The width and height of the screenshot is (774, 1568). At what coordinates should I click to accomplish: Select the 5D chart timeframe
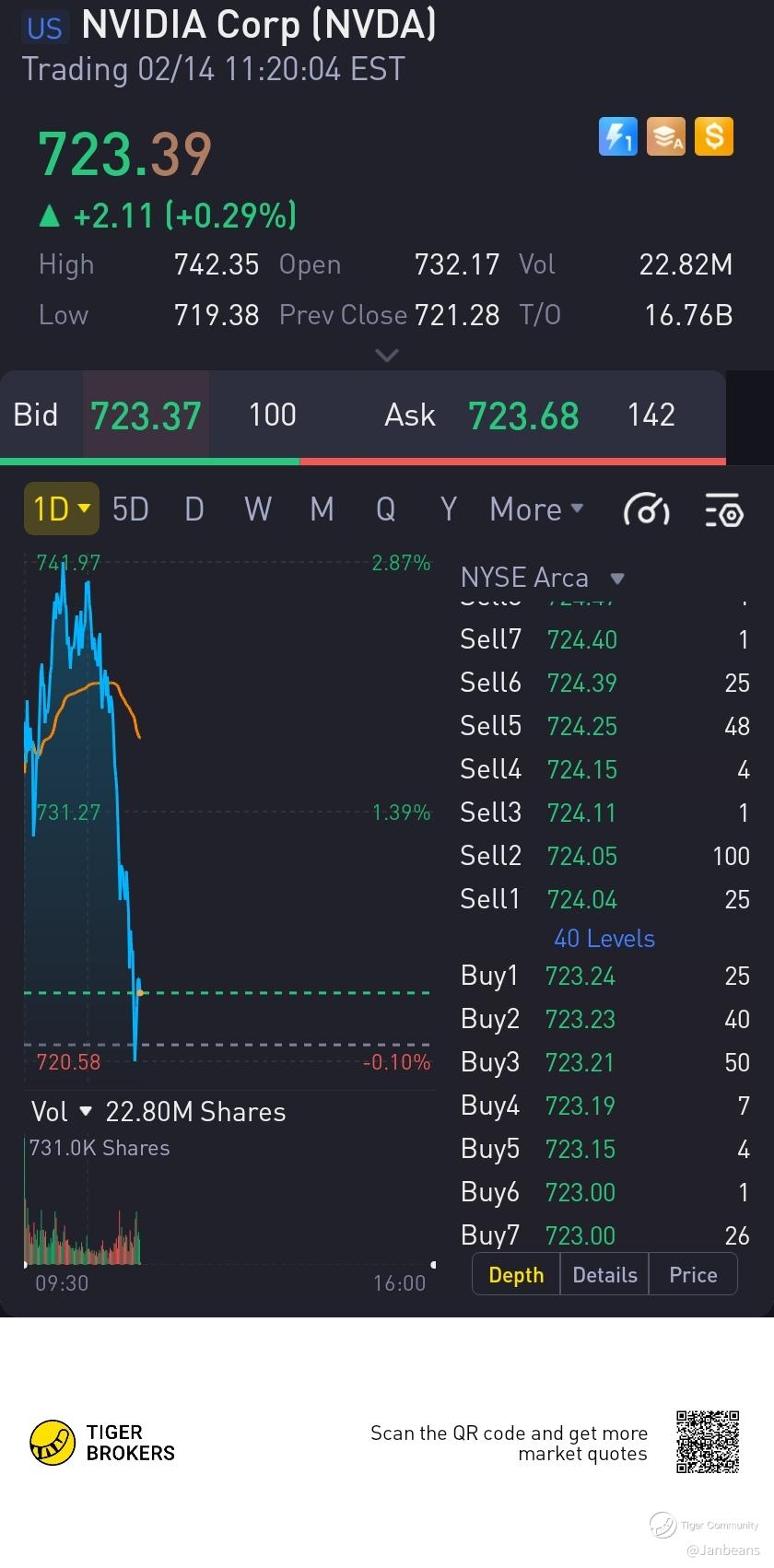pyautogui.click(x=130, y=509)
